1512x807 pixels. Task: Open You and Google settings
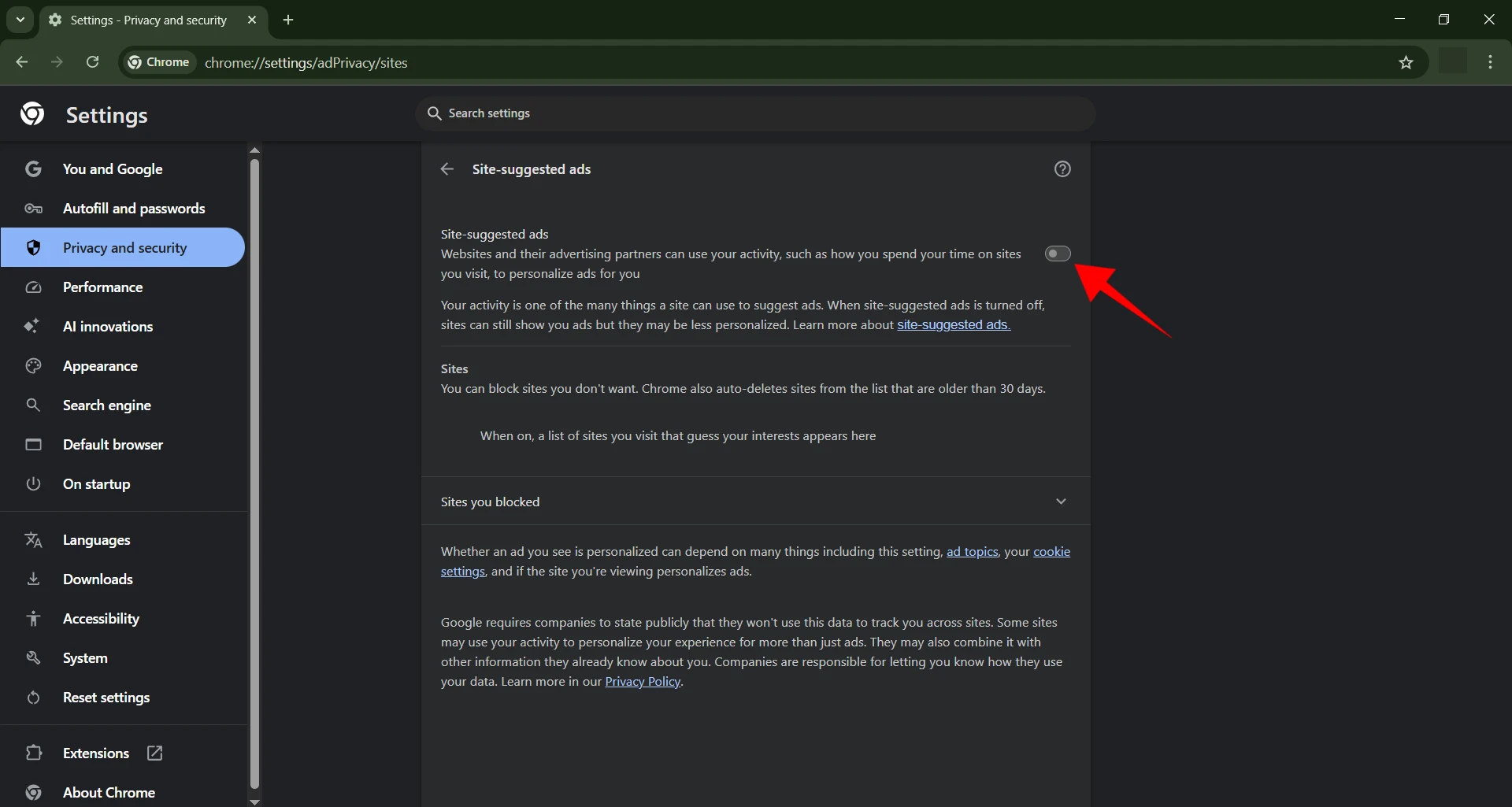[x=124, y=169]
